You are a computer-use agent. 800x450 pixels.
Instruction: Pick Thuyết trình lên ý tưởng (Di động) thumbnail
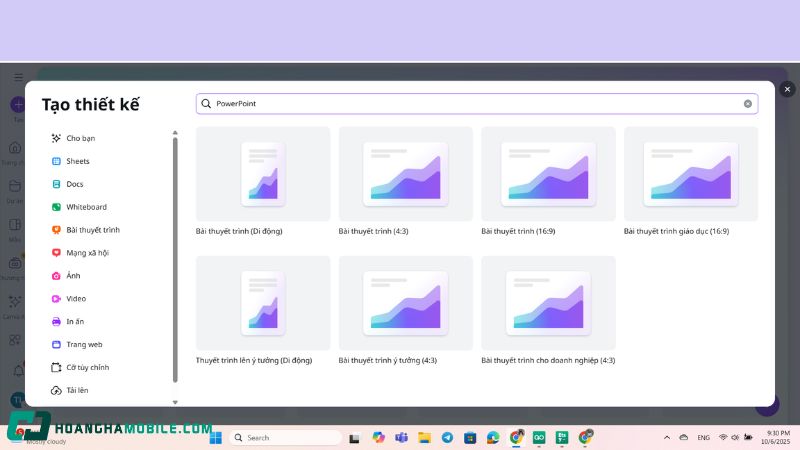coord(263,303)
